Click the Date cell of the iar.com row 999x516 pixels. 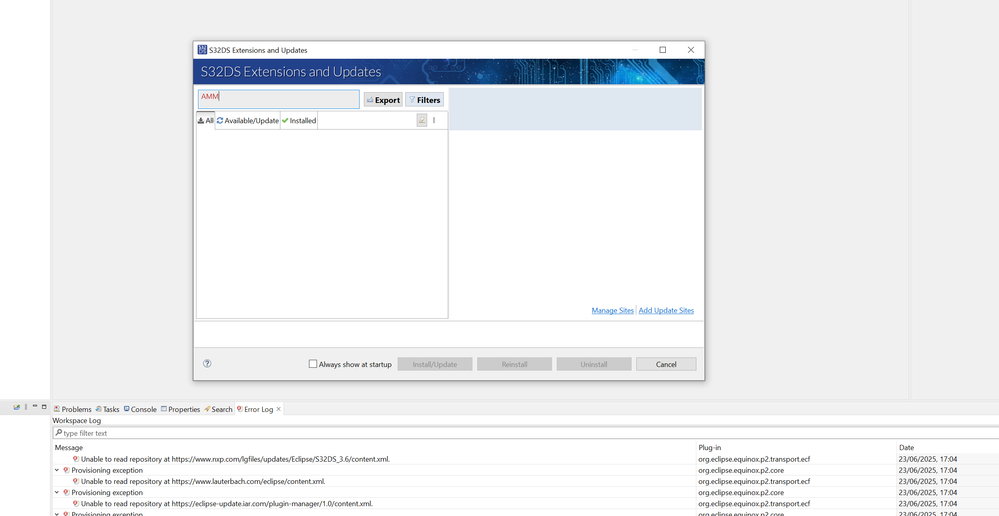coord(928,503)
